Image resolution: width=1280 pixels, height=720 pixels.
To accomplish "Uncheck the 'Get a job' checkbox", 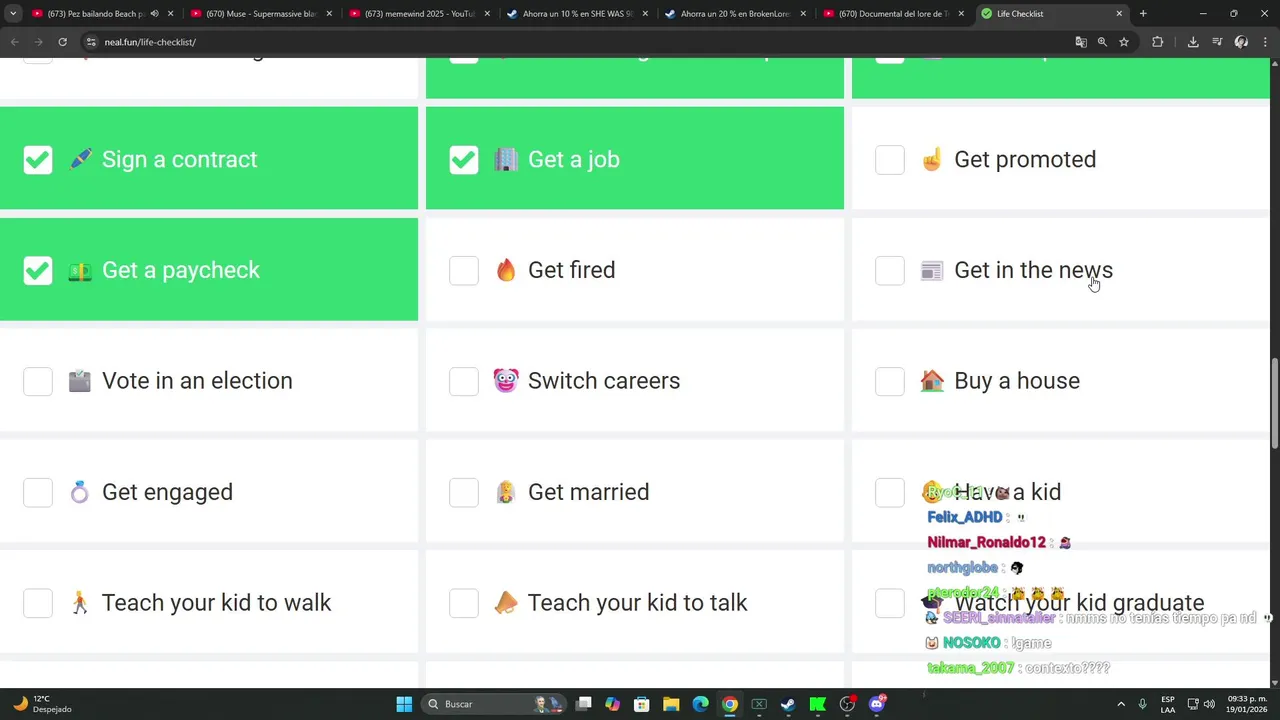I will pos(464,160).
